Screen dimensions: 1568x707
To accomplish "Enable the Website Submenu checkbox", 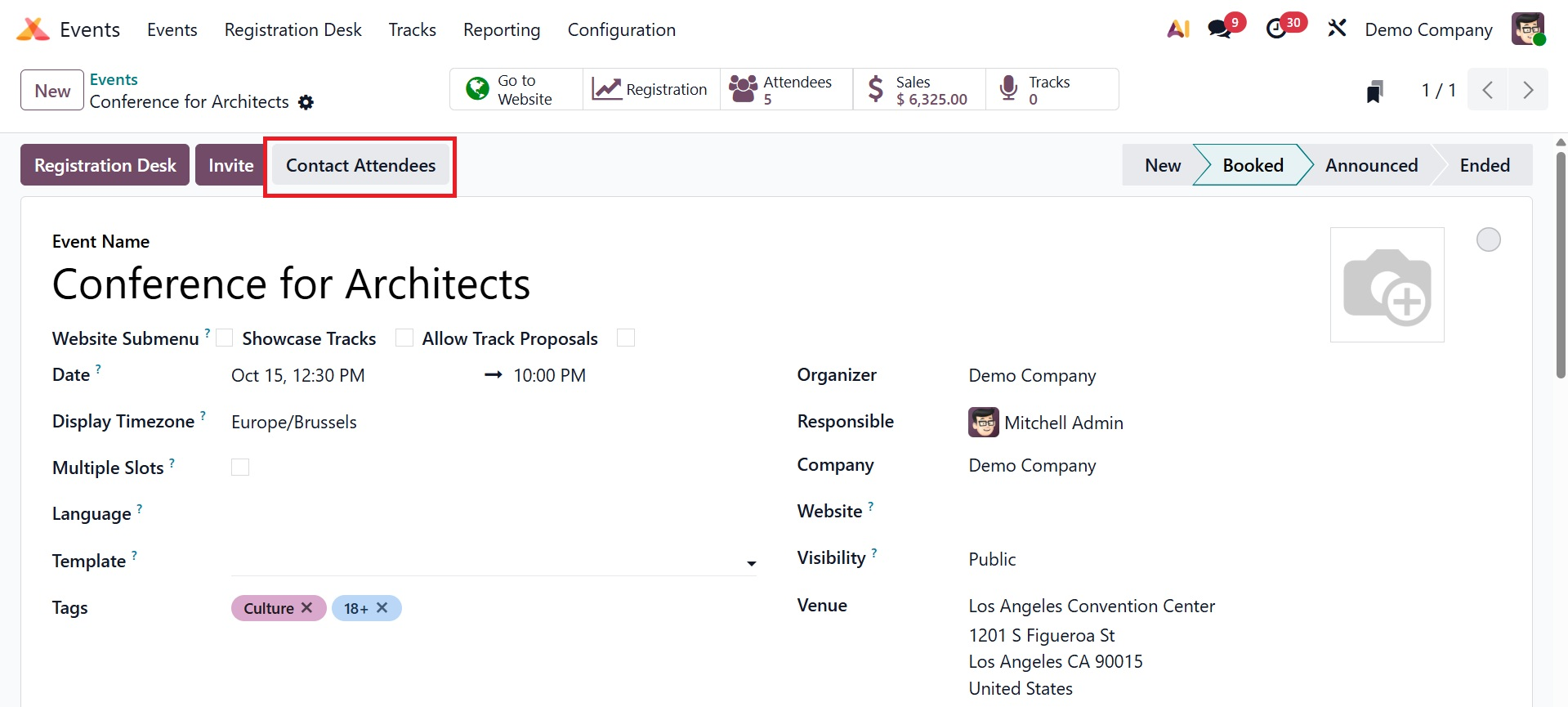I will (225, 338).
